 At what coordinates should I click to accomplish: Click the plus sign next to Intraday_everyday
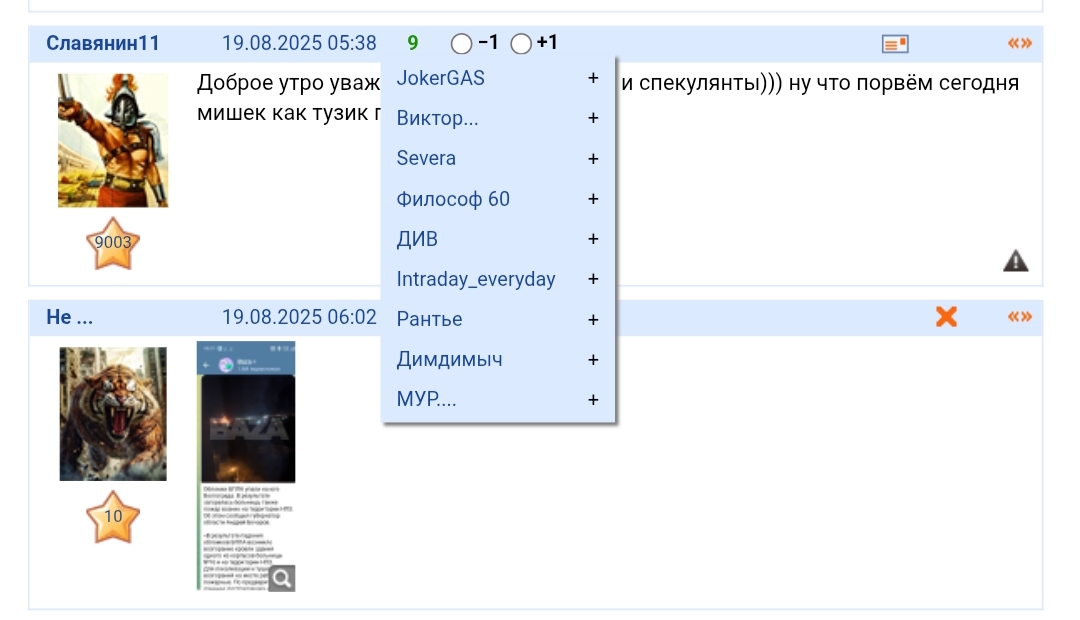tap(593, 279)
